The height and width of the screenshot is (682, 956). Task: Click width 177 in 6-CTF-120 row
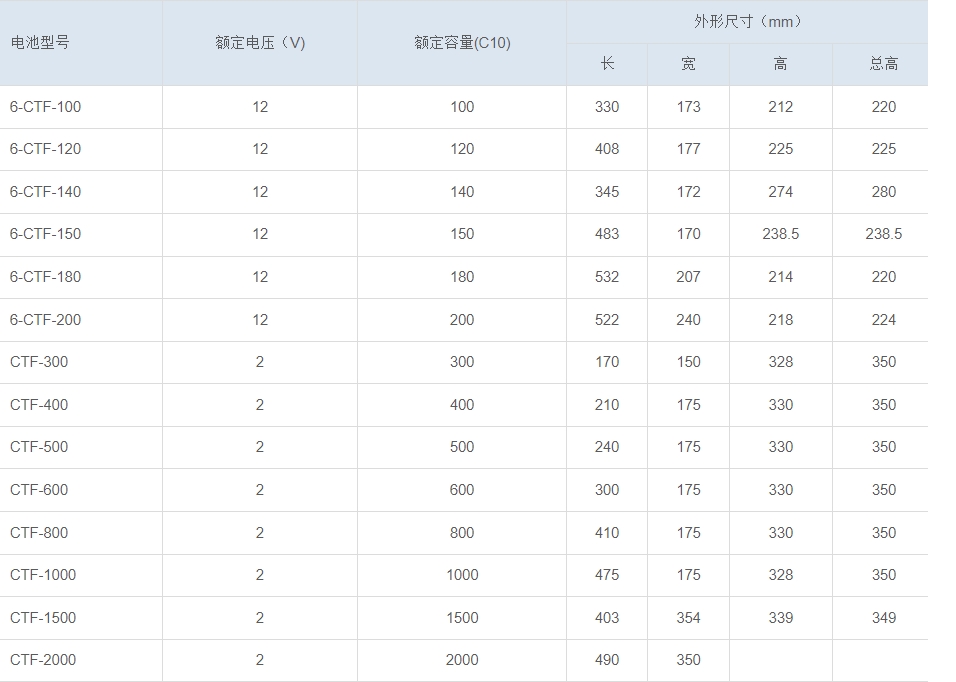tap(688, 149)
